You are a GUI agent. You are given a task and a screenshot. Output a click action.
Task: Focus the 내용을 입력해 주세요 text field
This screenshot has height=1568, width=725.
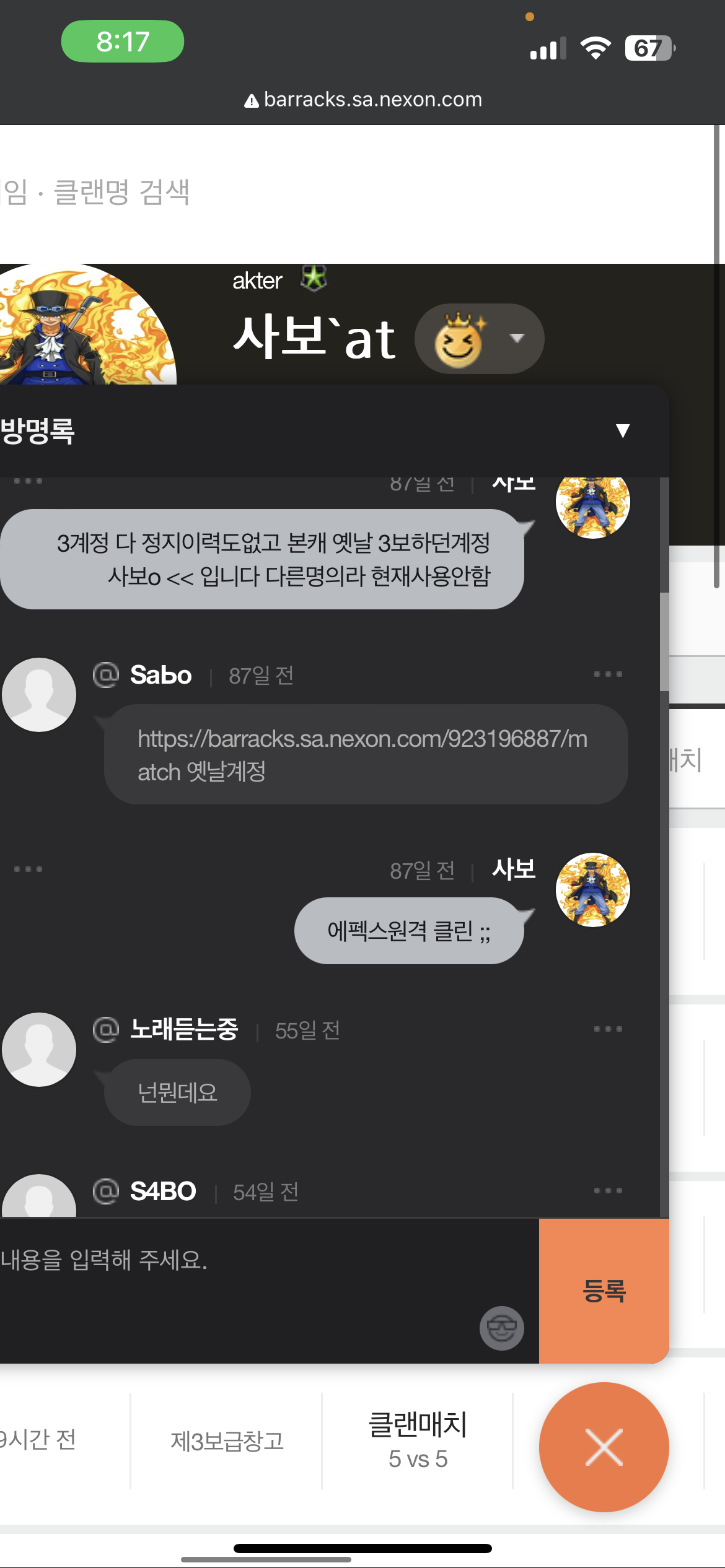[x=270, y=1291]
